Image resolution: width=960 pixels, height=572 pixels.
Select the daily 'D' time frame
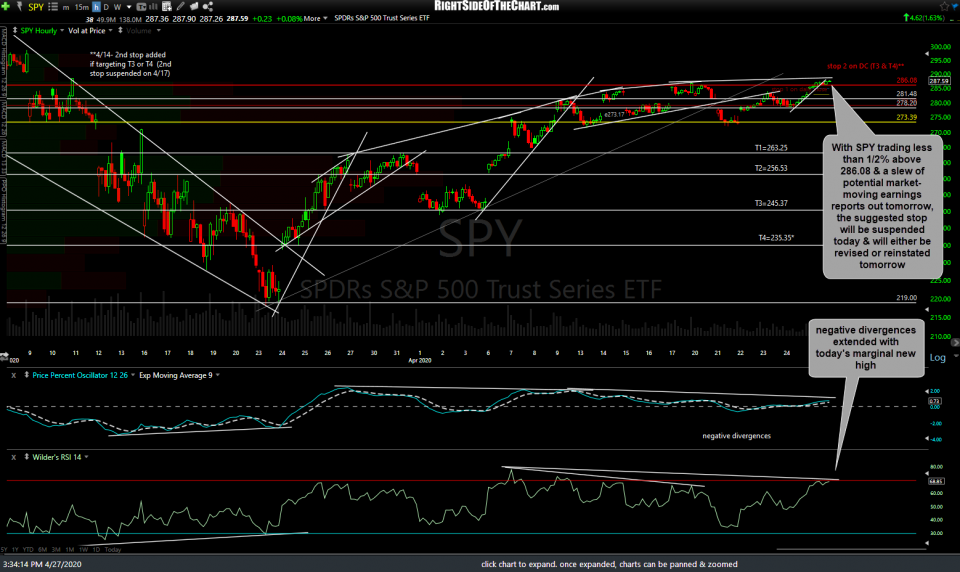[106, 7]
